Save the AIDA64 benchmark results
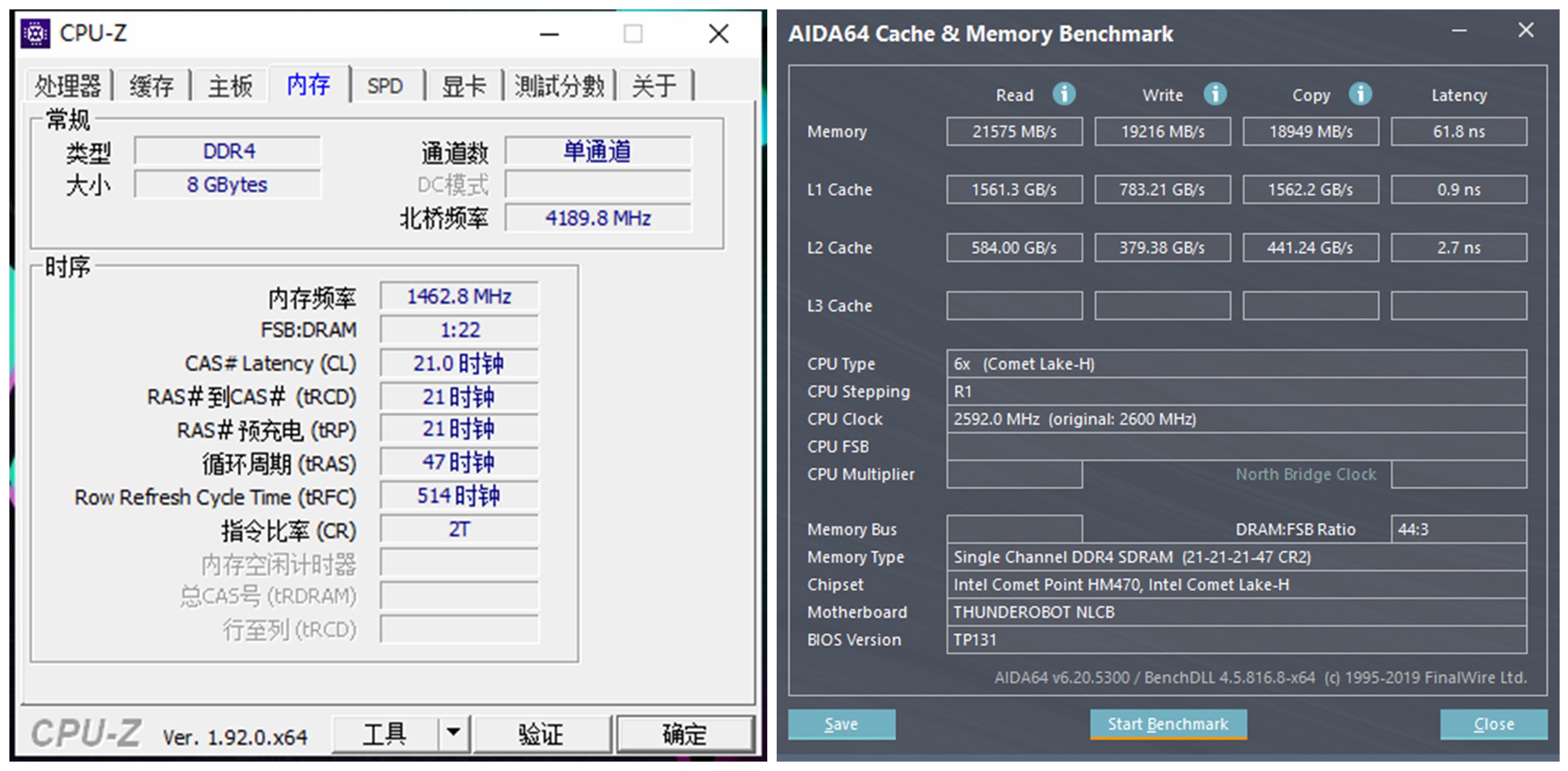Image resolution: width=1568 pixels, height=771 pixels. (x=840, y=724)
